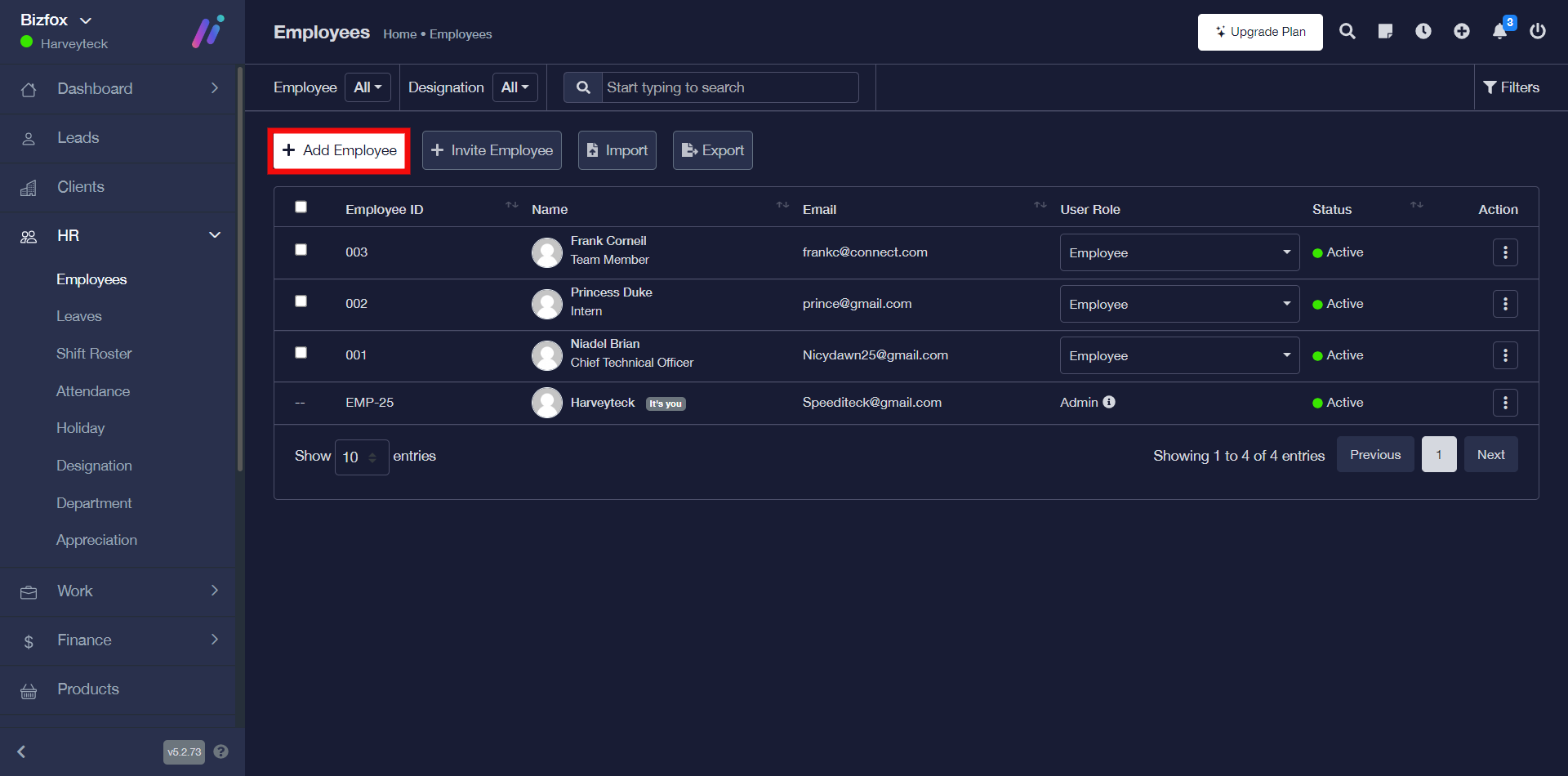Screen dimensions: 1568x776
Task: Go to Leads in sidebar
Action: point(78,138)
